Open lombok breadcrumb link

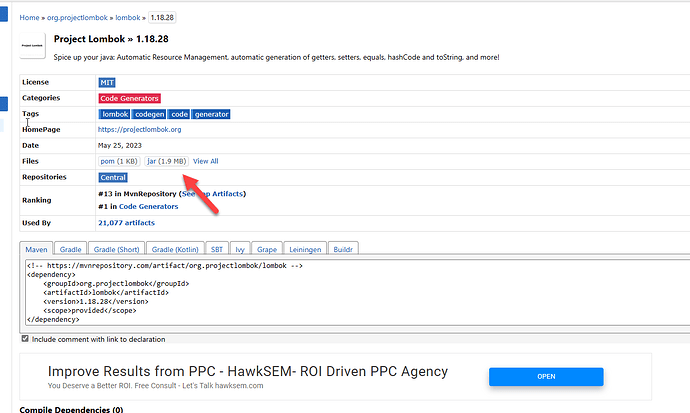(128, 18)
